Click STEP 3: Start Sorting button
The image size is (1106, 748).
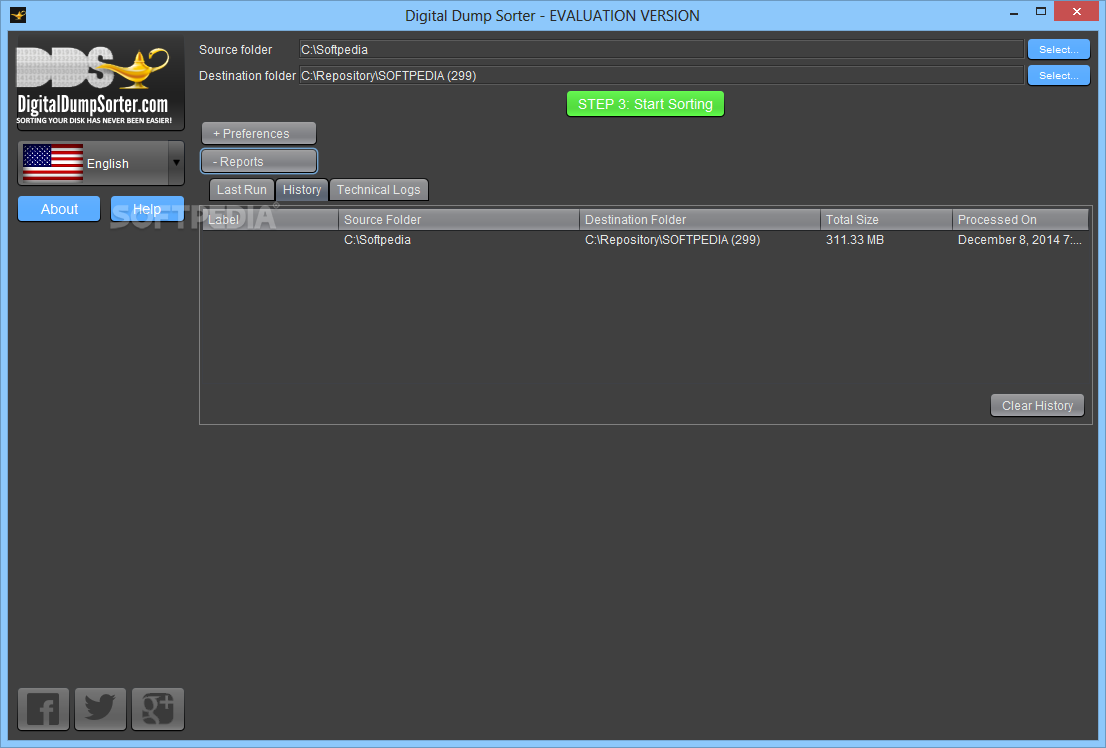point(645,104)
